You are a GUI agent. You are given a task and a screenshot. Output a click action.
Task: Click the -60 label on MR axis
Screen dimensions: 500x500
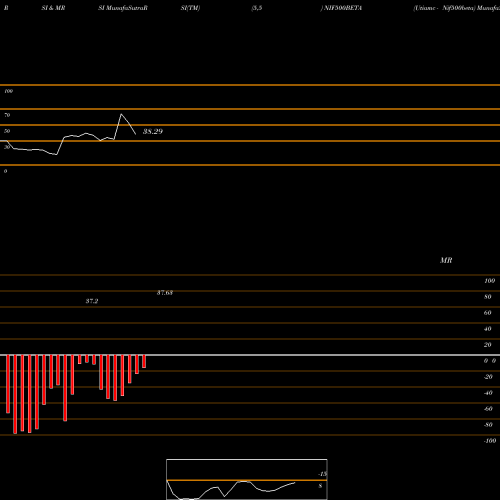(x=488, y=409)
